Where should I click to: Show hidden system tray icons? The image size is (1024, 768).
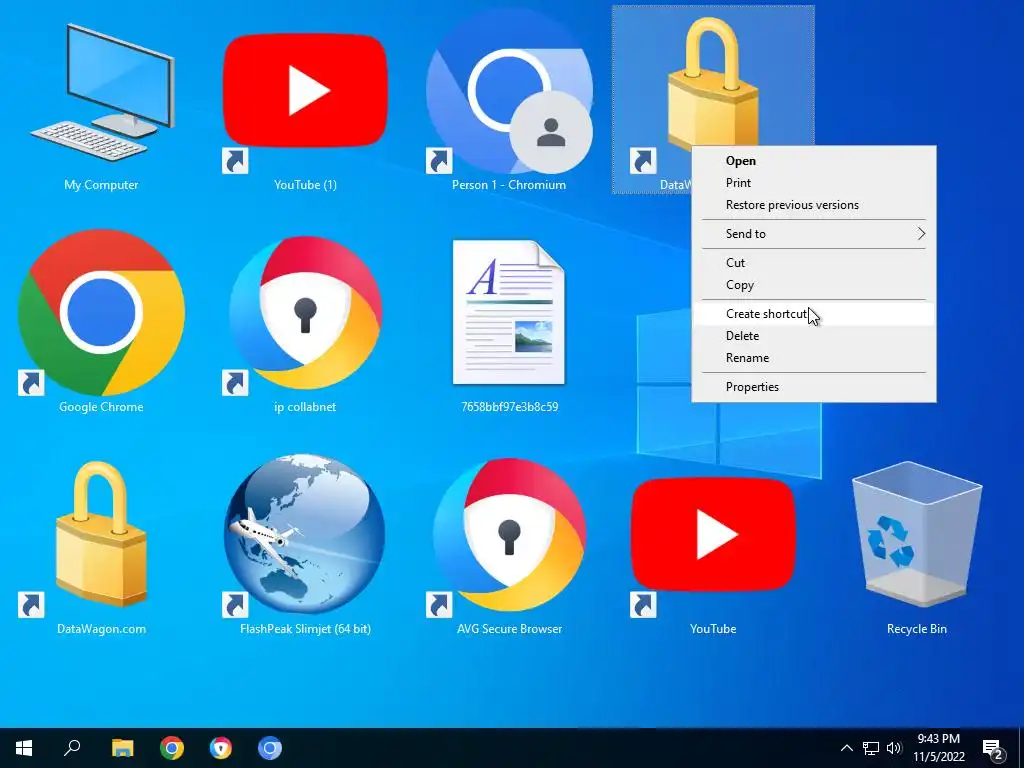coord(846,748)
